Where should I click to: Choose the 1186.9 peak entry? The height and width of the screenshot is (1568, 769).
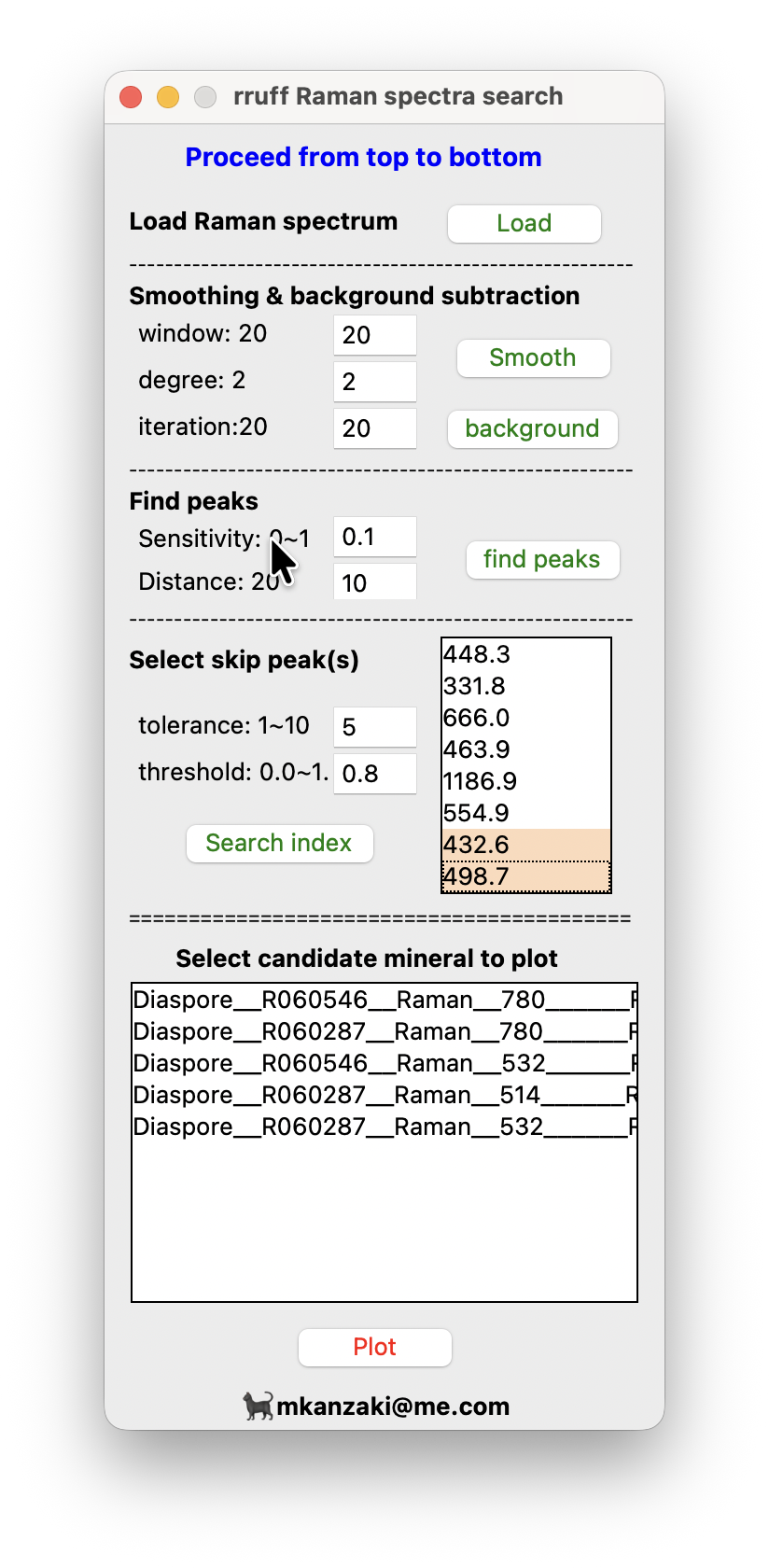(x=525, y=782)
